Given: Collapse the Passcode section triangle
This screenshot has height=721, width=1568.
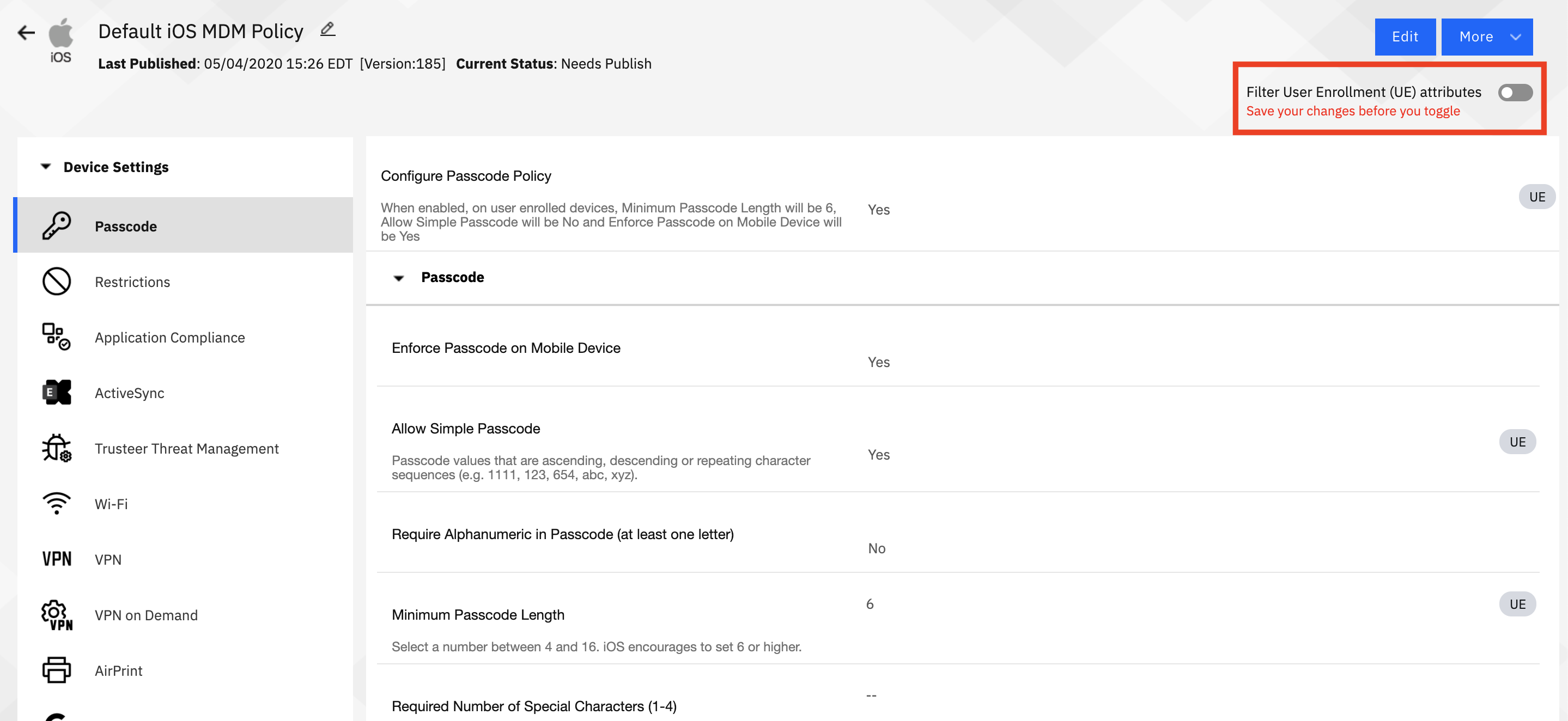Looking at the screenshot, I should tap(399, 278).
